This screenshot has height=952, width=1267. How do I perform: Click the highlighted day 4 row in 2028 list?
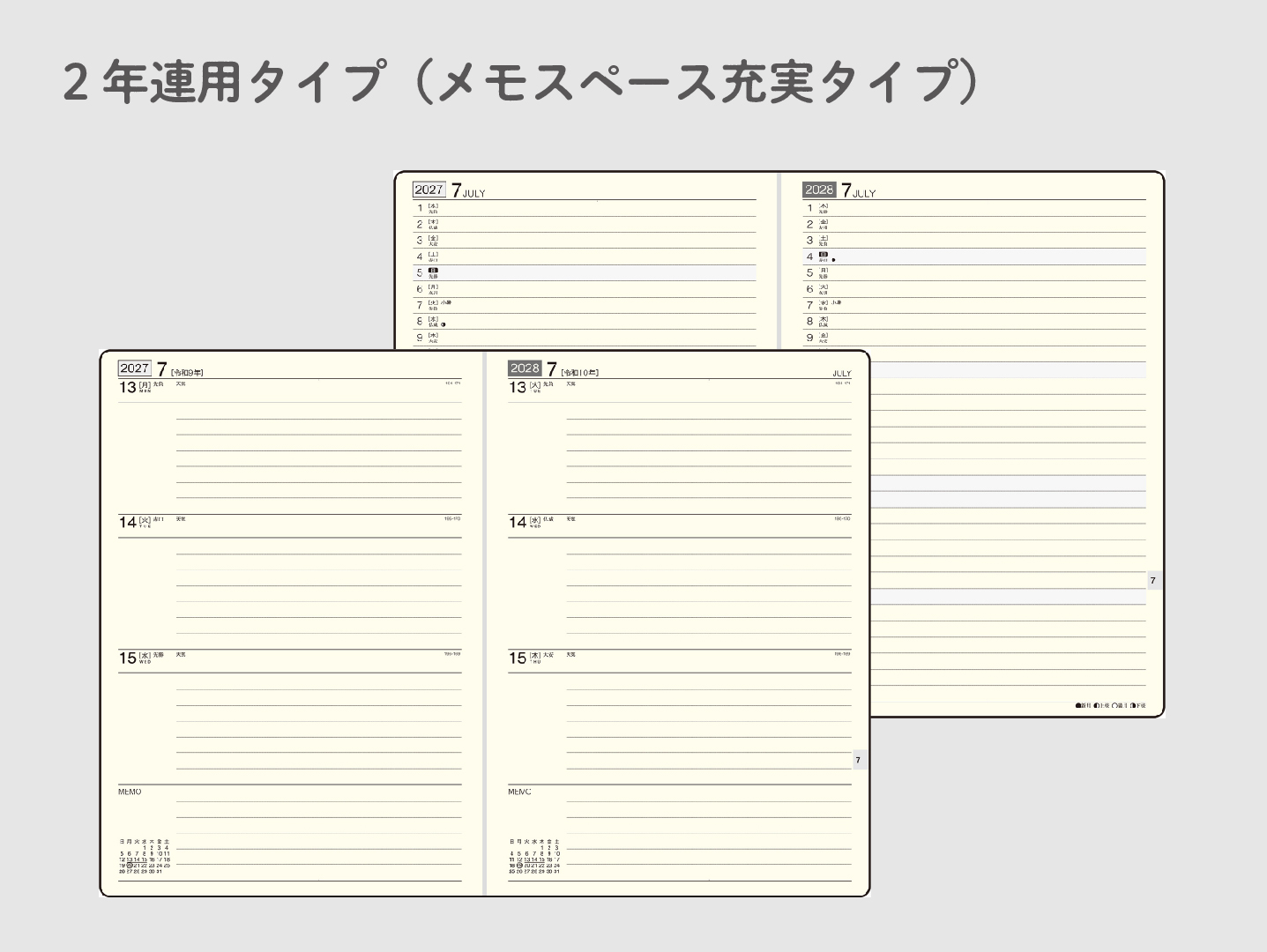(974, 257)
